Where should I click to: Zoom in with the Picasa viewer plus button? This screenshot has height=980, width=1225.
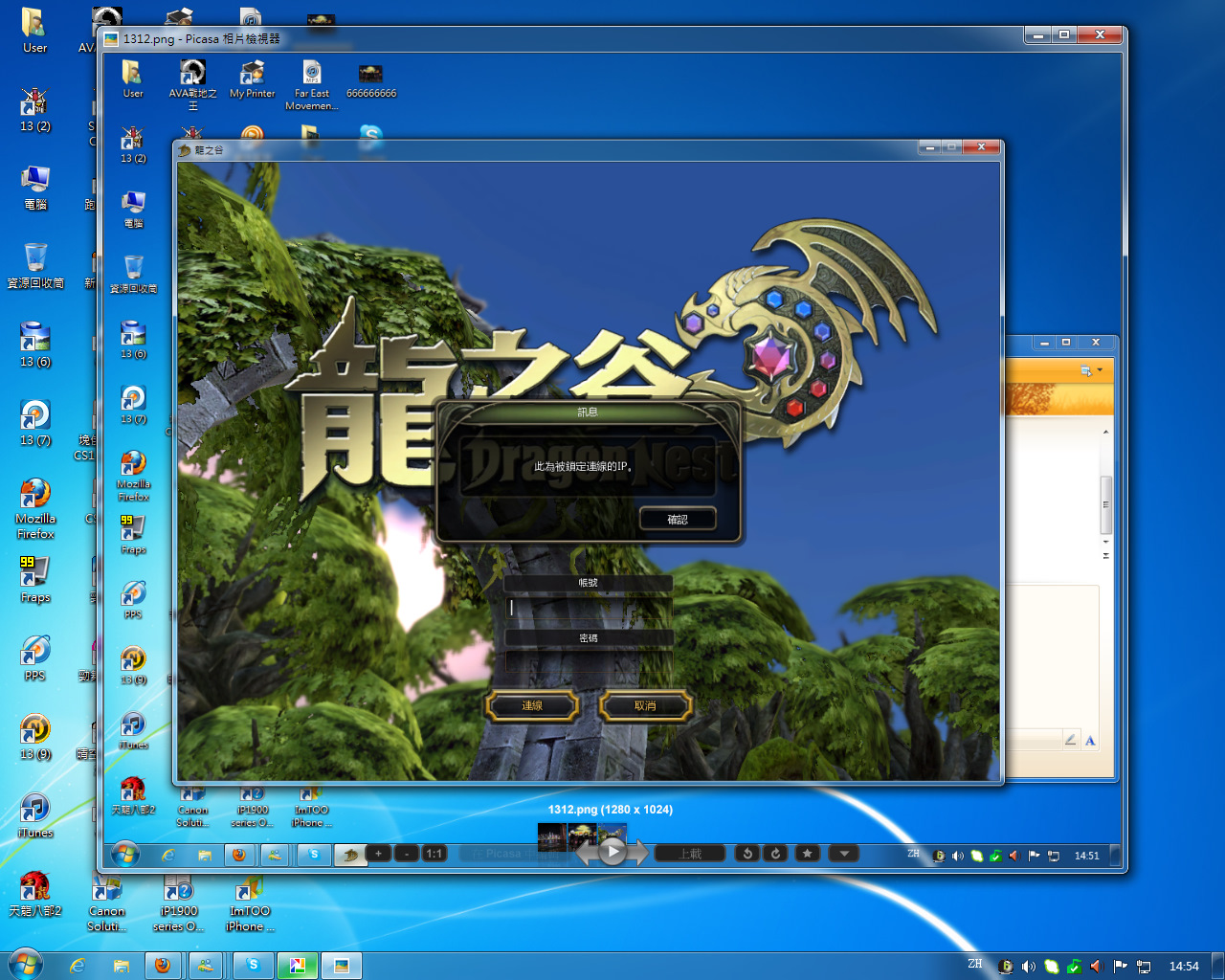[378, 853]
